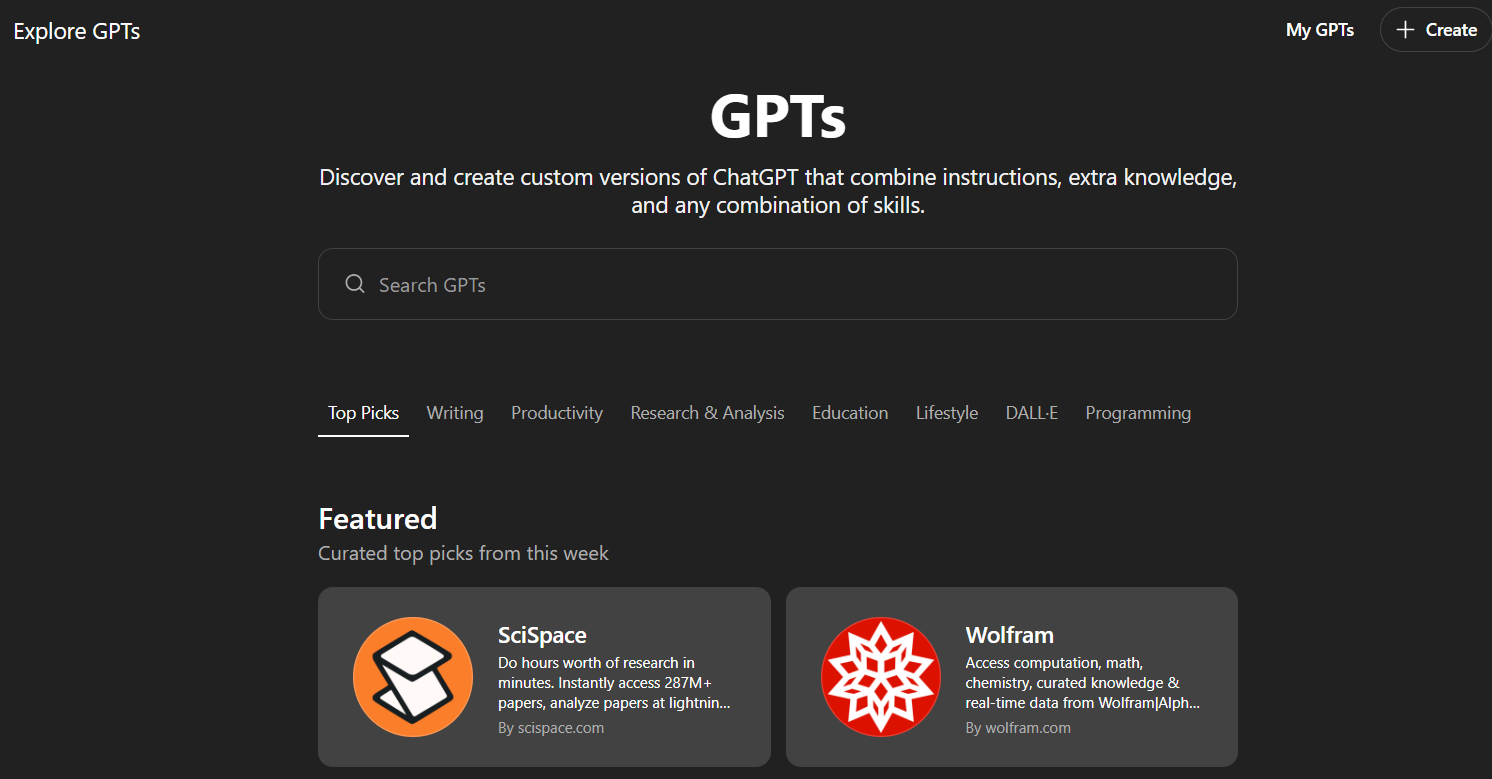Open the Top Picks tab

click(x=363, y=413)
